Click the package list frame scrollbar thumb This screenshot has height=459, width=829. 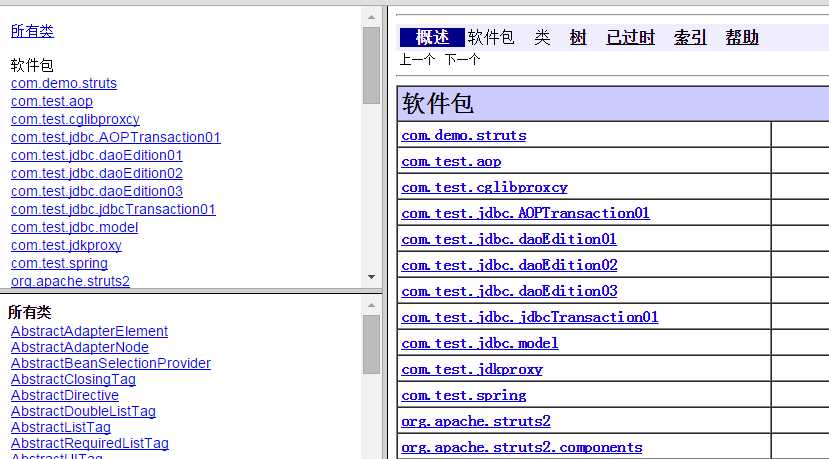[x=372, y=66]
